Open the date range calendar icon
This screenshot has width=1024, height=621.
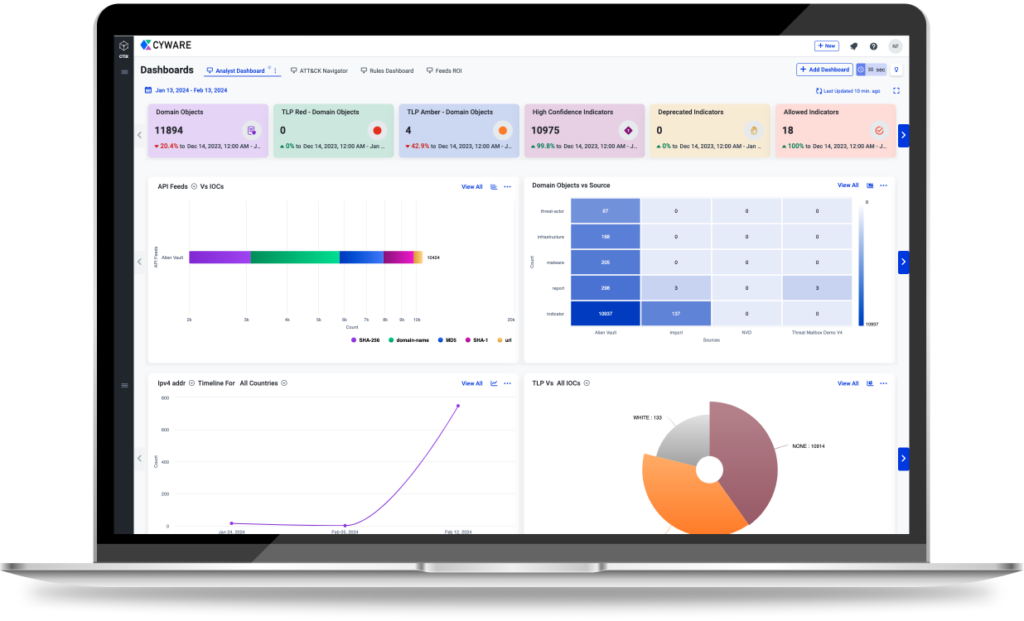(x=148, y=90)
